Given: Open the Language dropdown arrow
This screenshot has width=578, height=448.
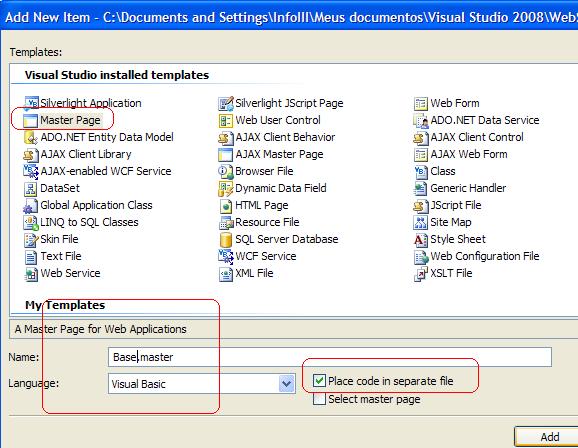Looking at the screenshot, I should coord(287,384).
